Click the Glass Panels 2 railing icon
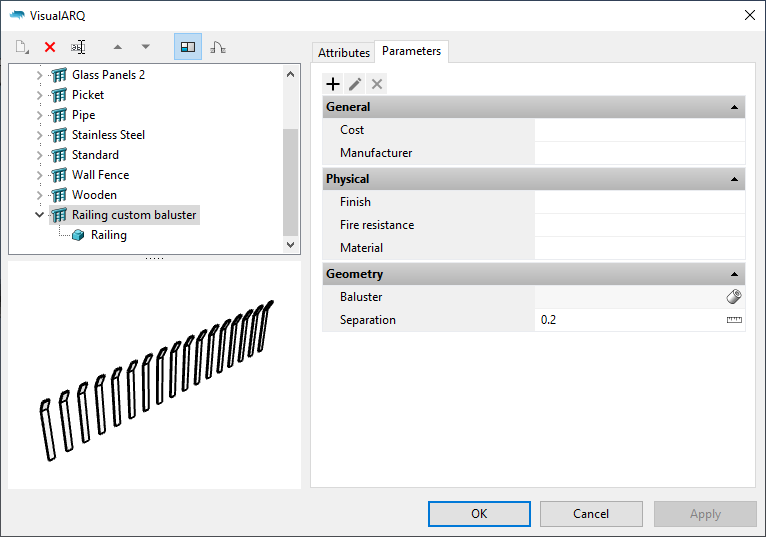The height and width of the screenshot is (537, 766). pyautogui.click(x=59, y=75)
